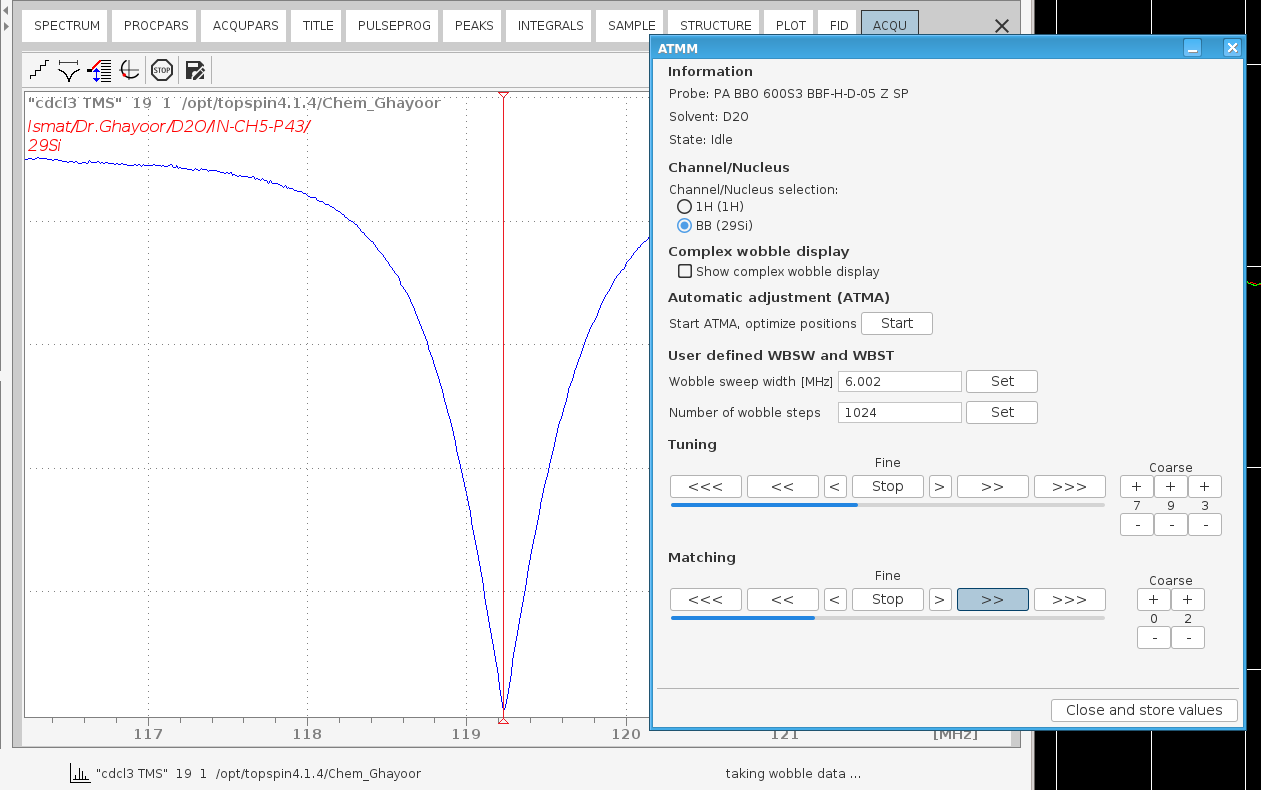Image resolution: width=1261 pixels, height=790 pixels.
Task: Click the red and blue arrow lines icon
Action: tap(99, 70)
